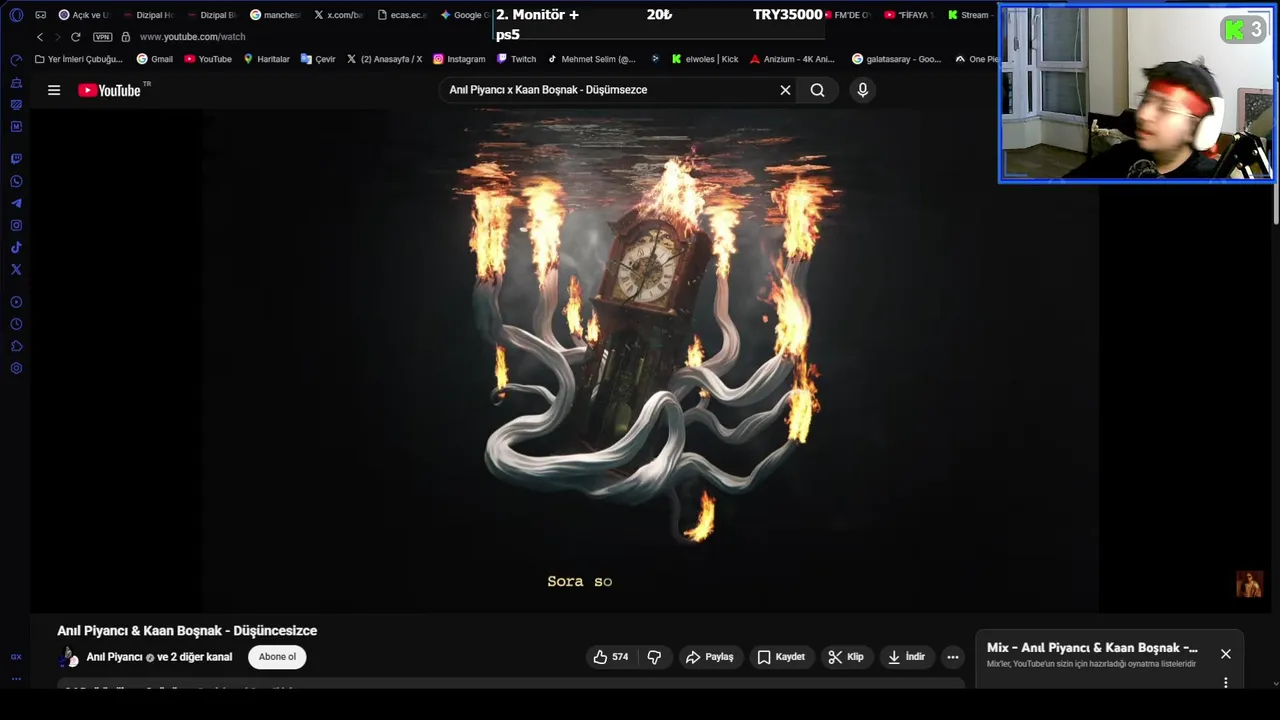The height and width of the screenshot is (720, 1280).
Task: Reload the YouTube page
Action: tap(75, 37)
